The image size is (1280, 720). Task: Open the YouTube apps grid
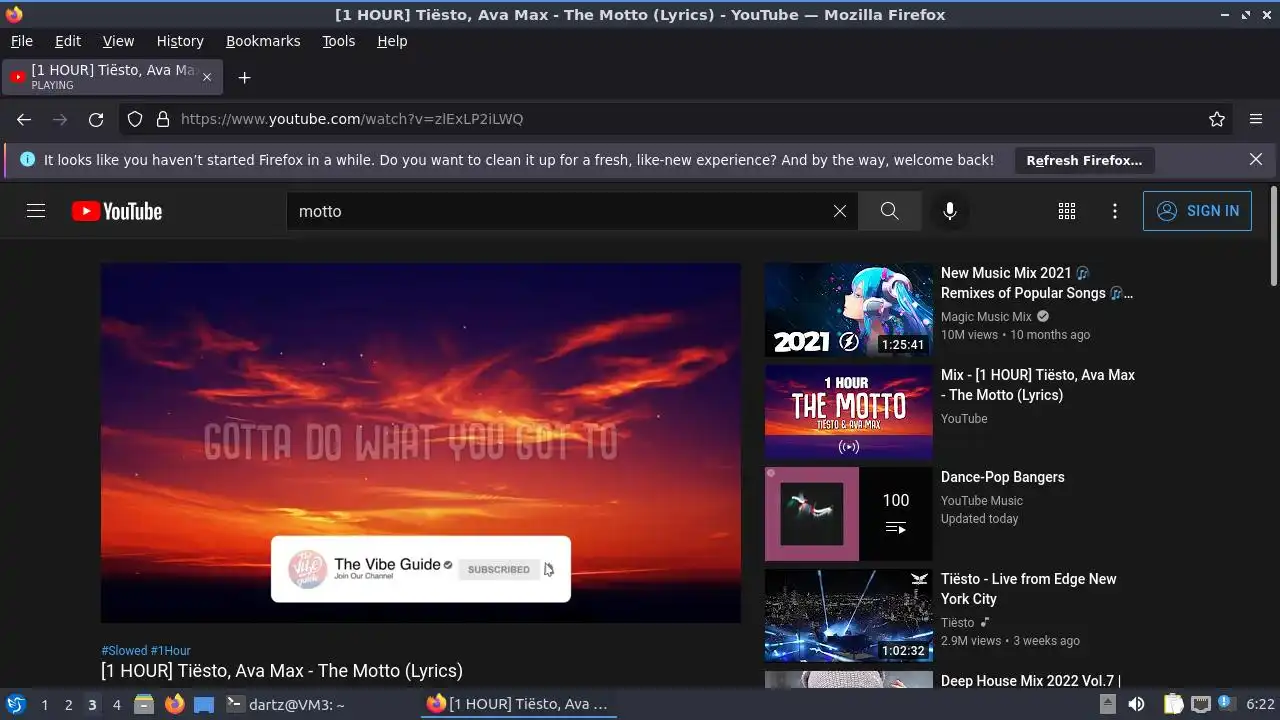click(x=1067, y=211)
